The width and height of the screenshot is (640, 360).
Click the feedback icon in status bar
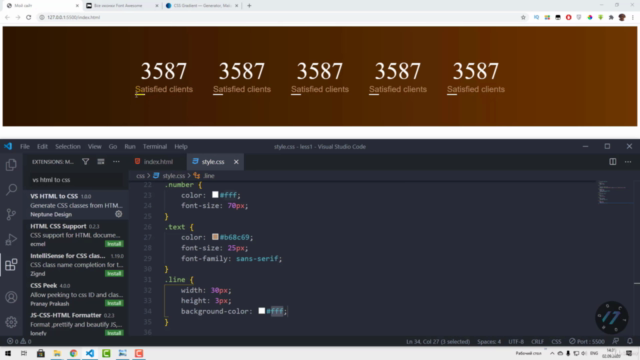point(616,341)
